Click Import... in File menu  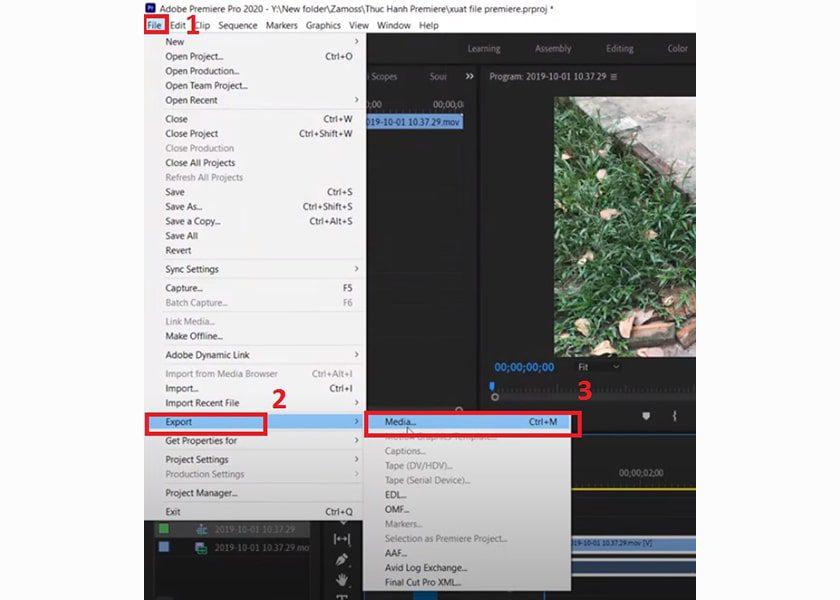(255, 388)
